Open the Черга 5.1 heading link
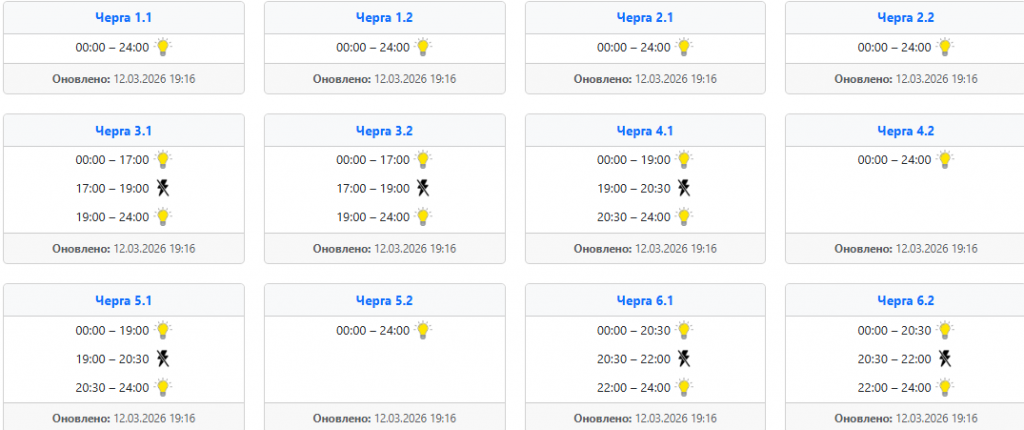 pos(124,300)
